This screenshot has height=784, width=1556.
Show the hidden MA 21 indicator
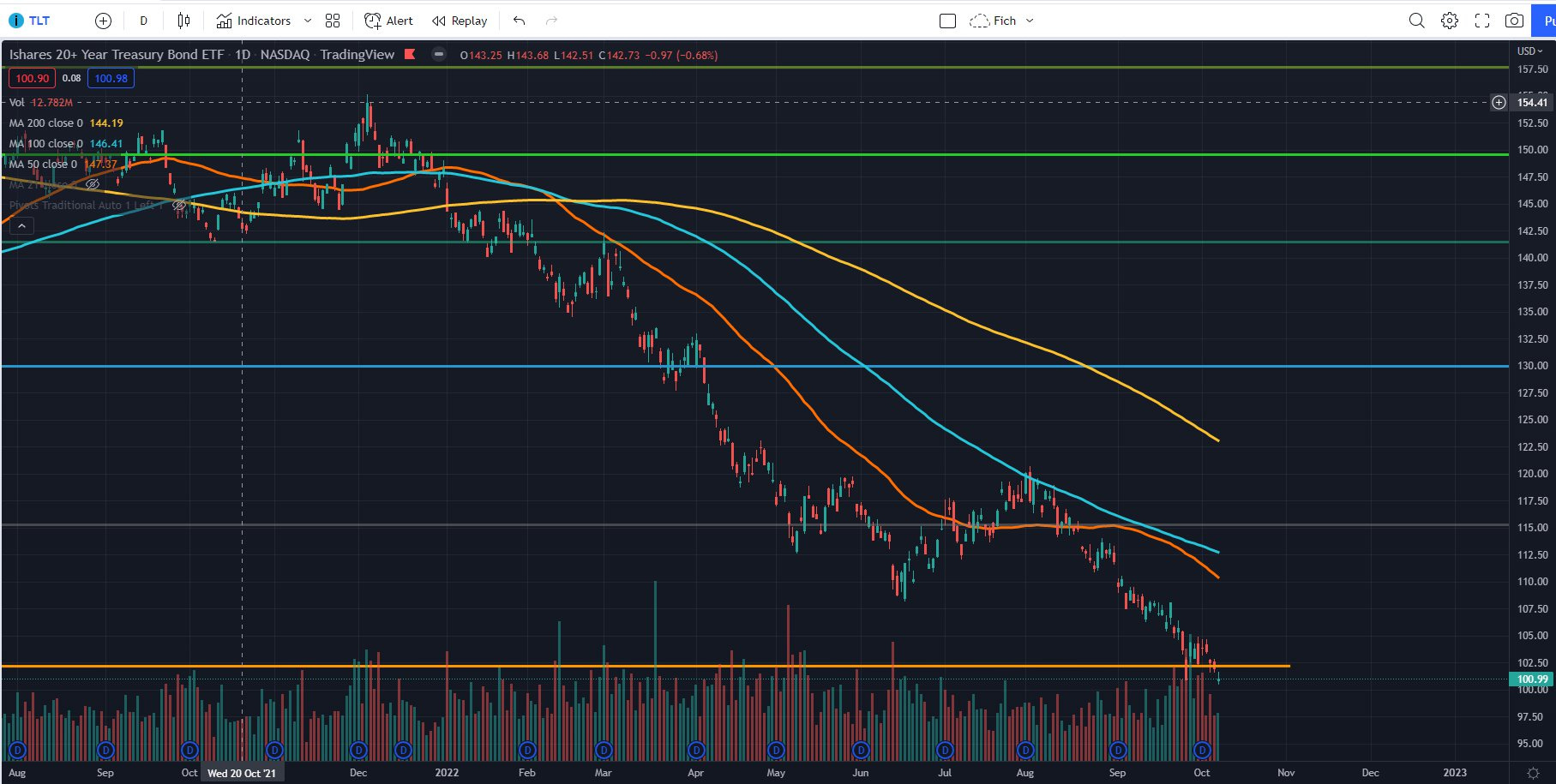click(x=93, y=184)
